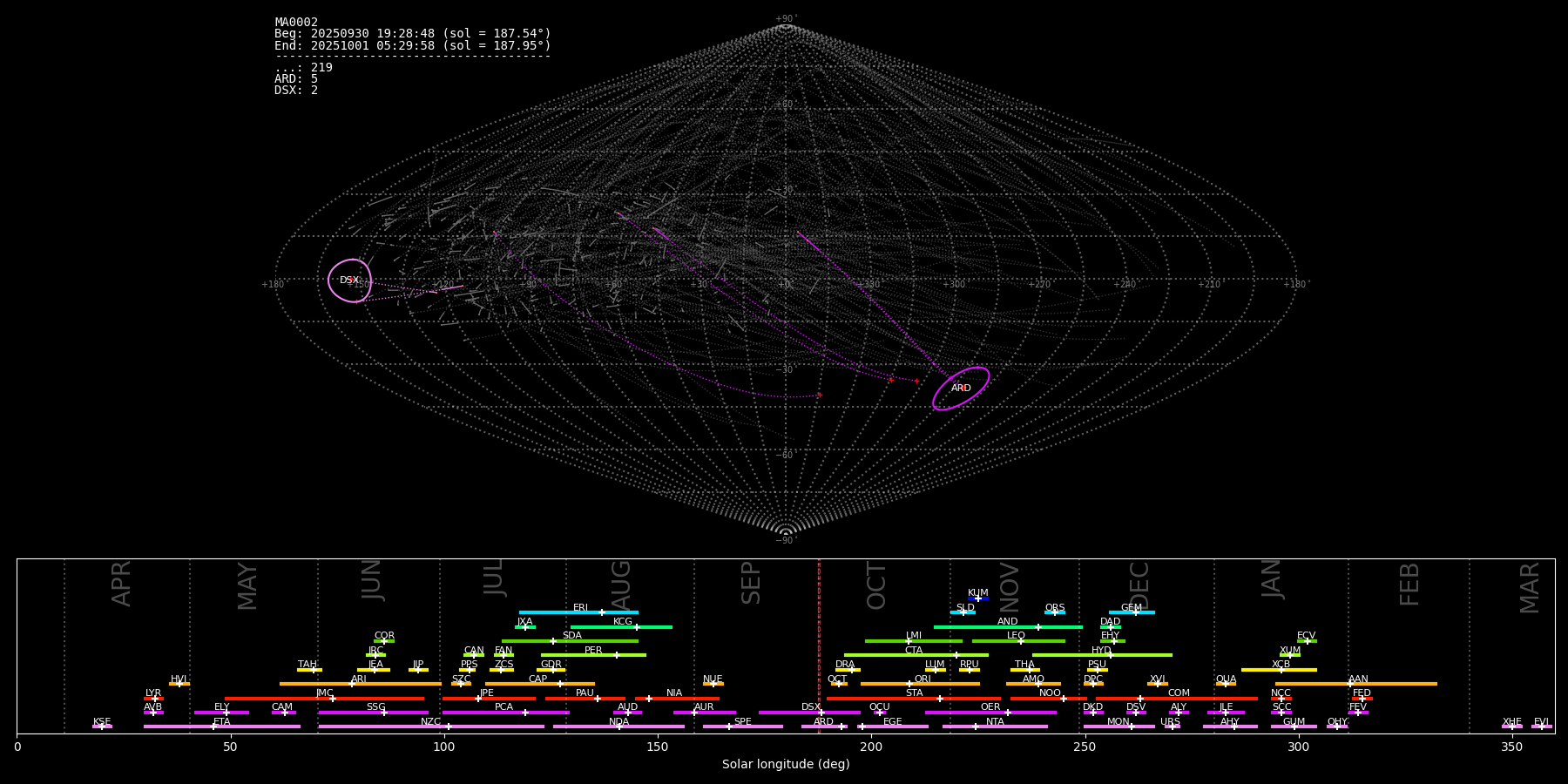Image resolution: width=1568 pixels, height=784 pixels.
Task: Select the AND shower bar
Action: pyautogui.click(x=1008, y=627)
